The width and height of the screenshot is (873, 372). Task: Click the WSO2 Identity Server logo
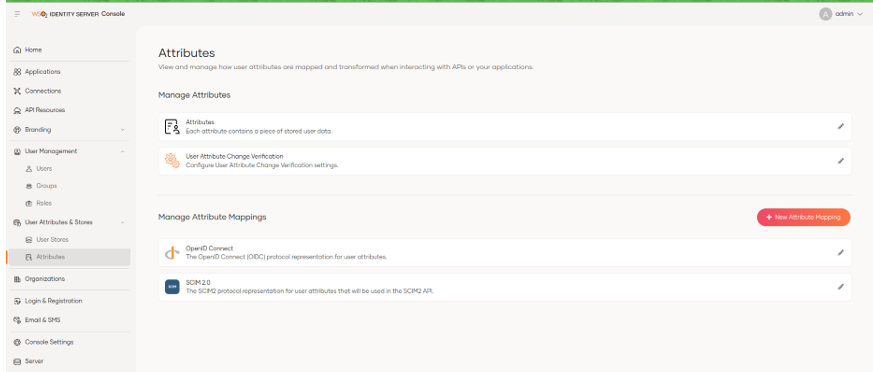(x=78, y=14)
